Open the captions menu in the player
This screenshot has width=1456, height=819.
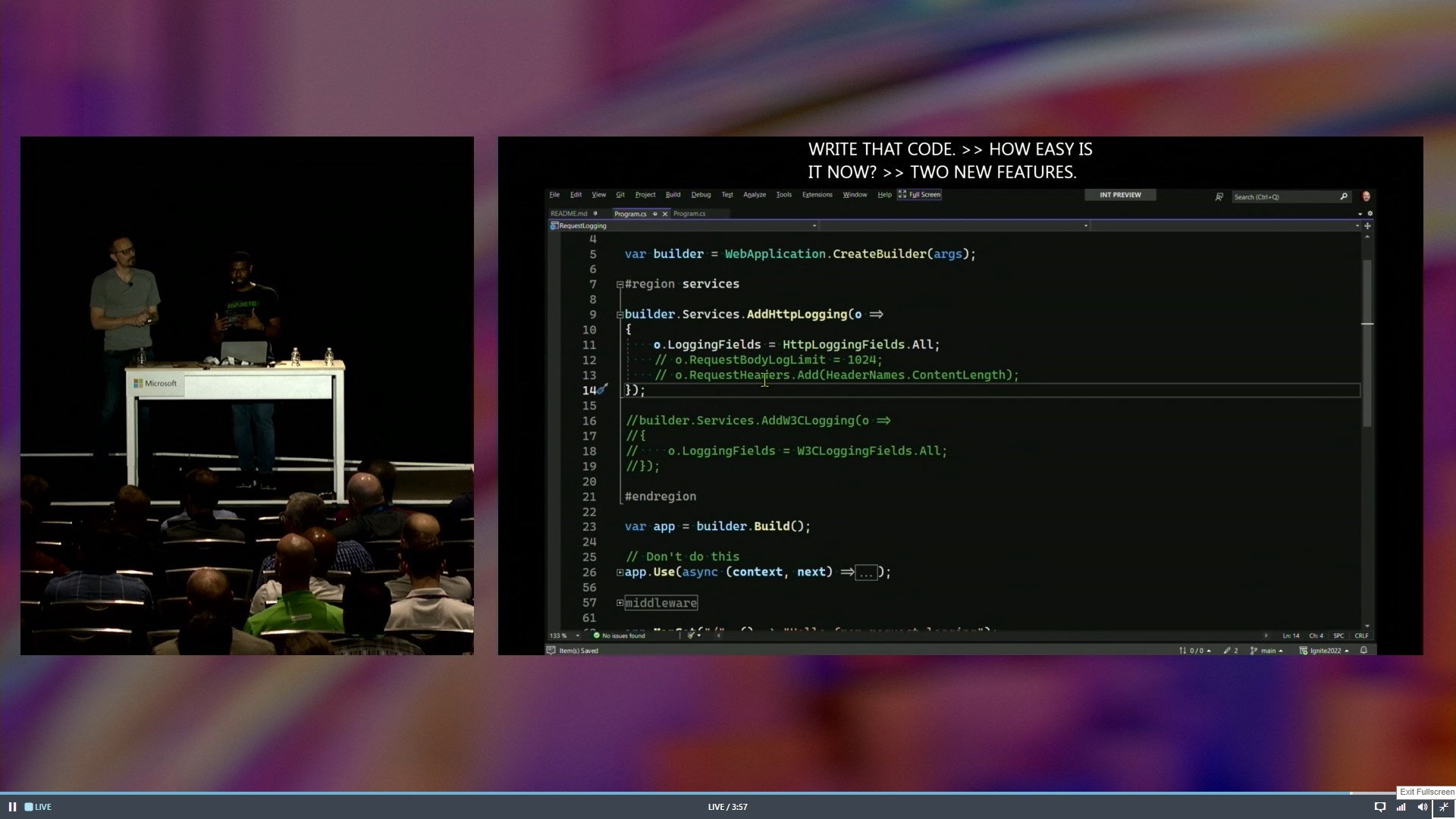pyautogui.click(x=1379, y=807)
